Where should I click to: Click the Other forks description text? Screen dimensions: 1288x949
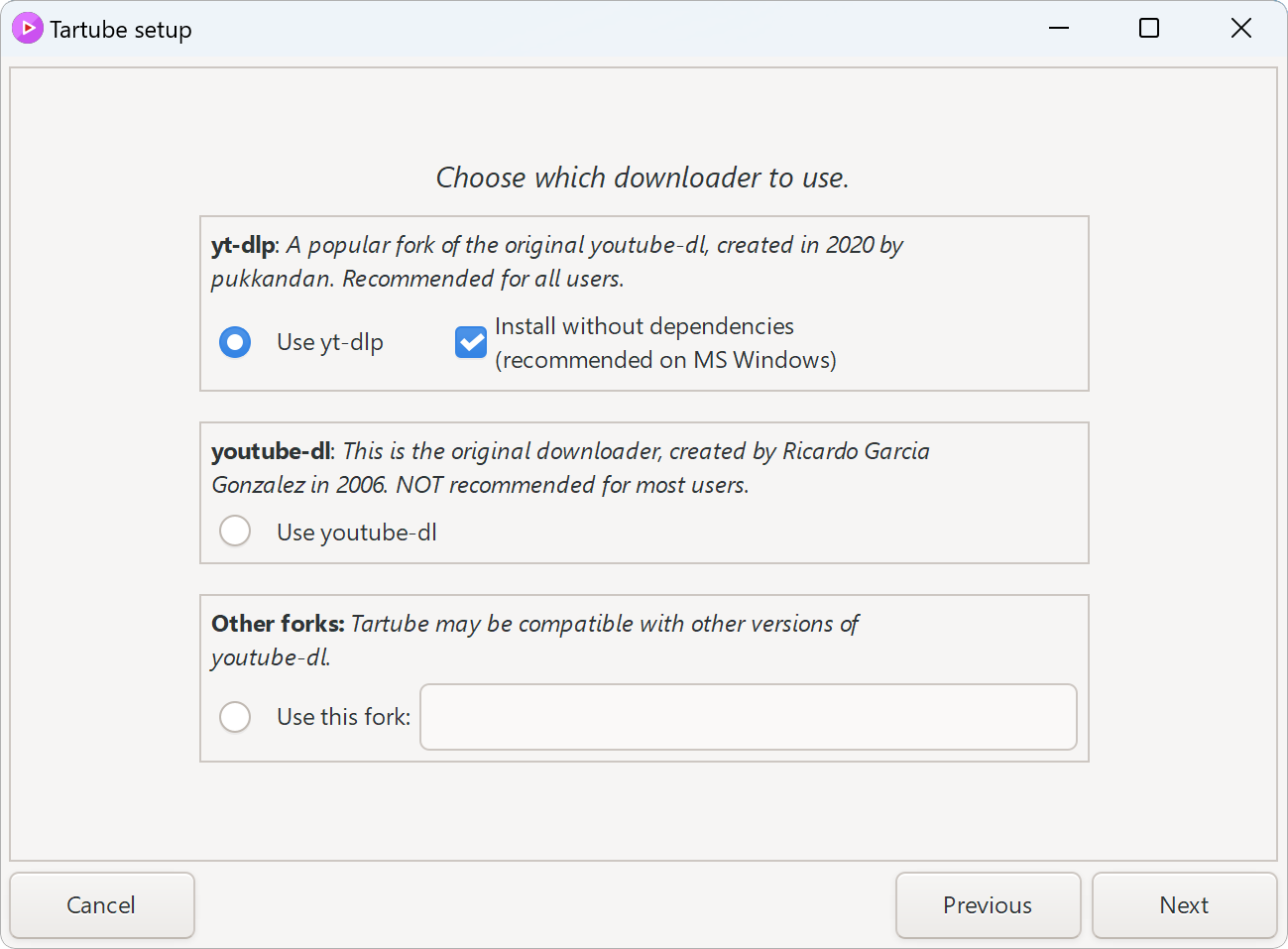[x=534, y=641]
